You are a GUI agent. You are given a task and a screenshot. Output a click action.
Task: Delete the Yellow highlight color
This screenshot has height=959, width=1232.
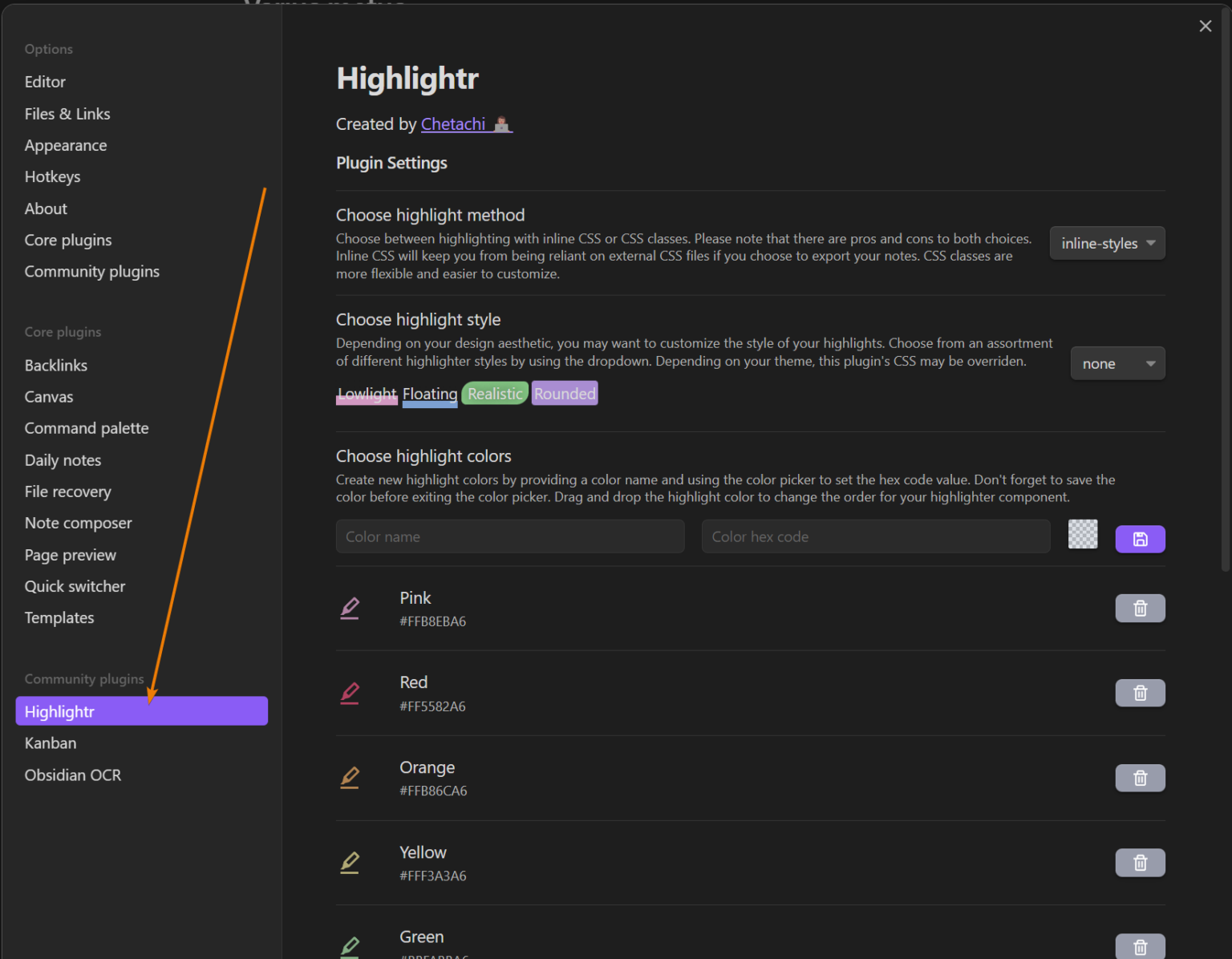coord(1140,862)
